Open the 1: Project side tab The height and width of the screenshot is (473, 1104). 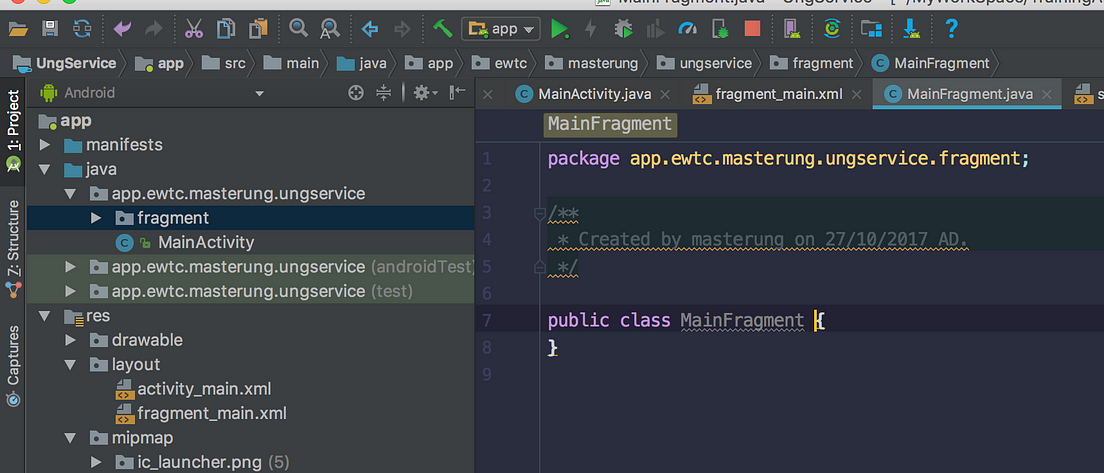(x=13, y=132)
